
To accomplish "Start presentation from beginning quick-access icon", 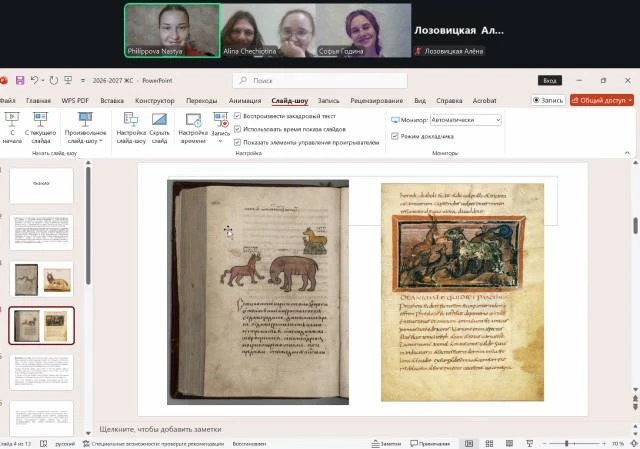I will tap(68, 80).
